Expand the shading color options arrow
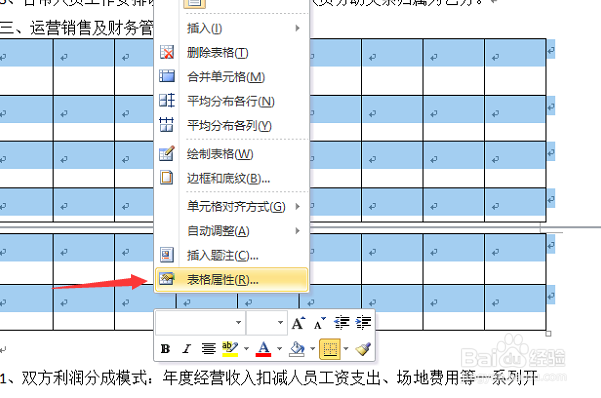The width and height of the screenshot is (601, 398). [313, 349]
